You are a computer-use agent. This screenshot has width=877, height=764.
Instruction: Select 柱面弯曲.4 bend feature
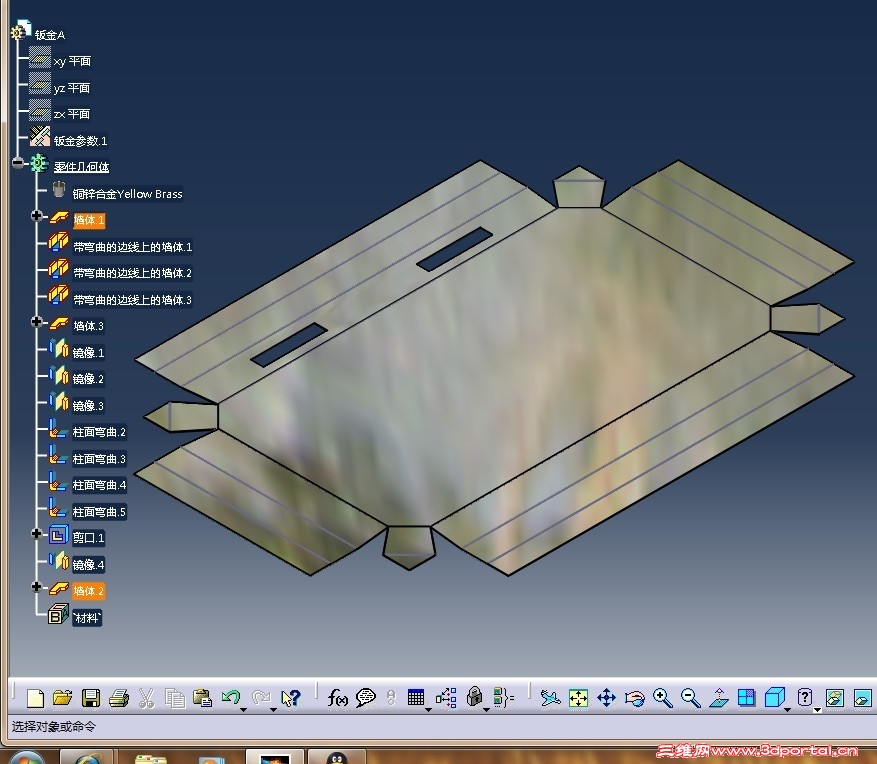click(99, 485)
